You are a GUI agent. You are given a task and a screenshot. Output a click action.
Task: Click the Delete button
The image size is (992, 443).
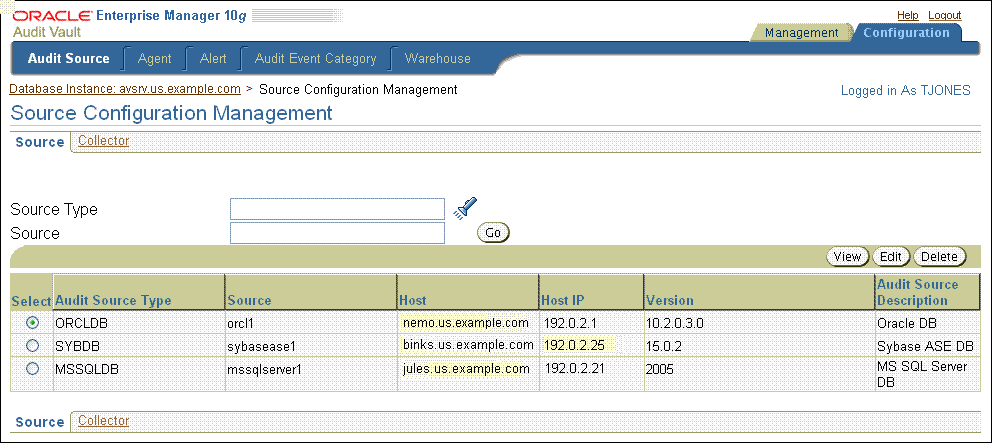tap(939, 256)
